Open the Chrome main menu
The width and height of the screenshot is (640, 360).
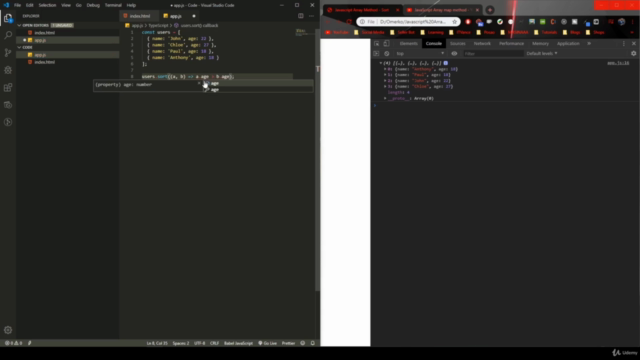click(x=633, y=22)
